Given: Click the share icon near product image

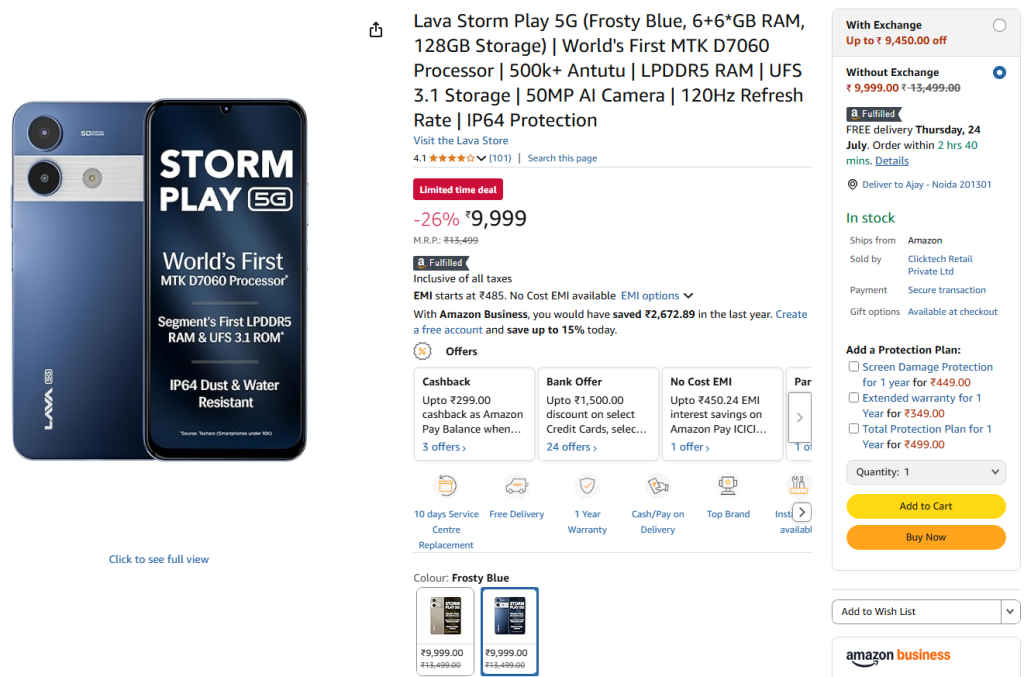Looking at the screenshot, I should point(376,30).
